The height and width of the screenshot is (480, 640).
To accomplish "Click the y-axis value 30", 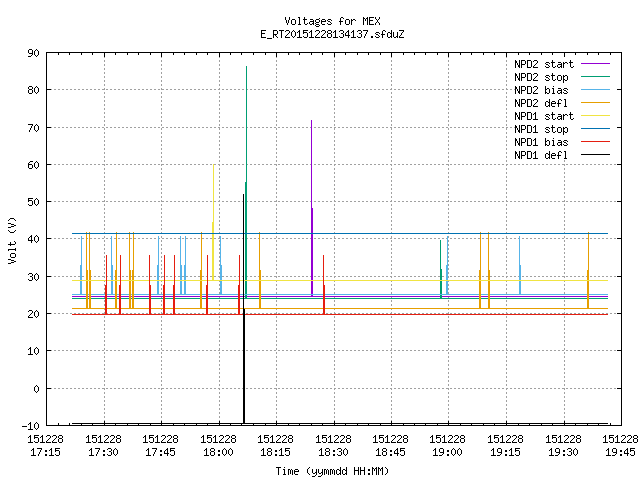I will [33, 277].
